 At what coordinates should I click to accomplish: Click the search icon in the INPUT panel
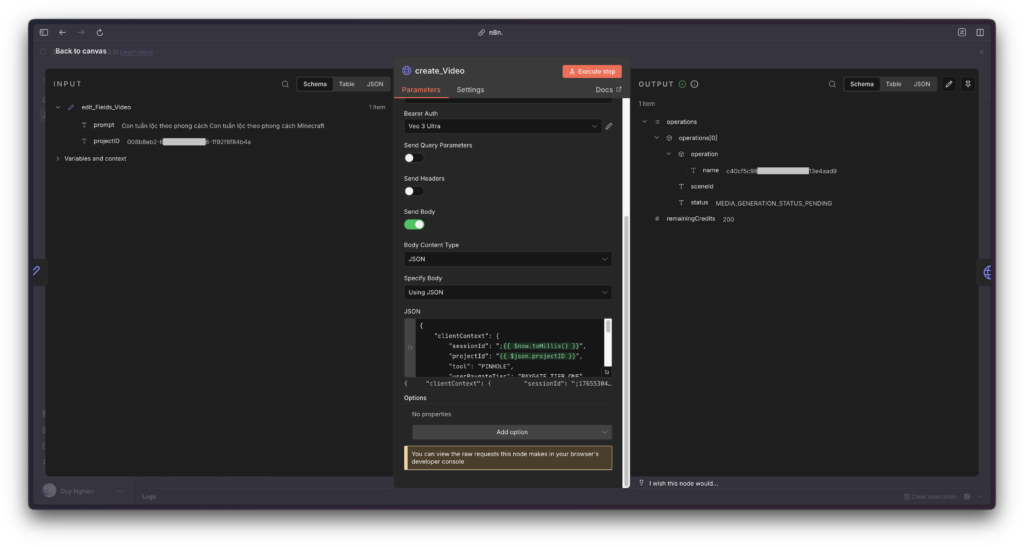click(x=285, y=84)
